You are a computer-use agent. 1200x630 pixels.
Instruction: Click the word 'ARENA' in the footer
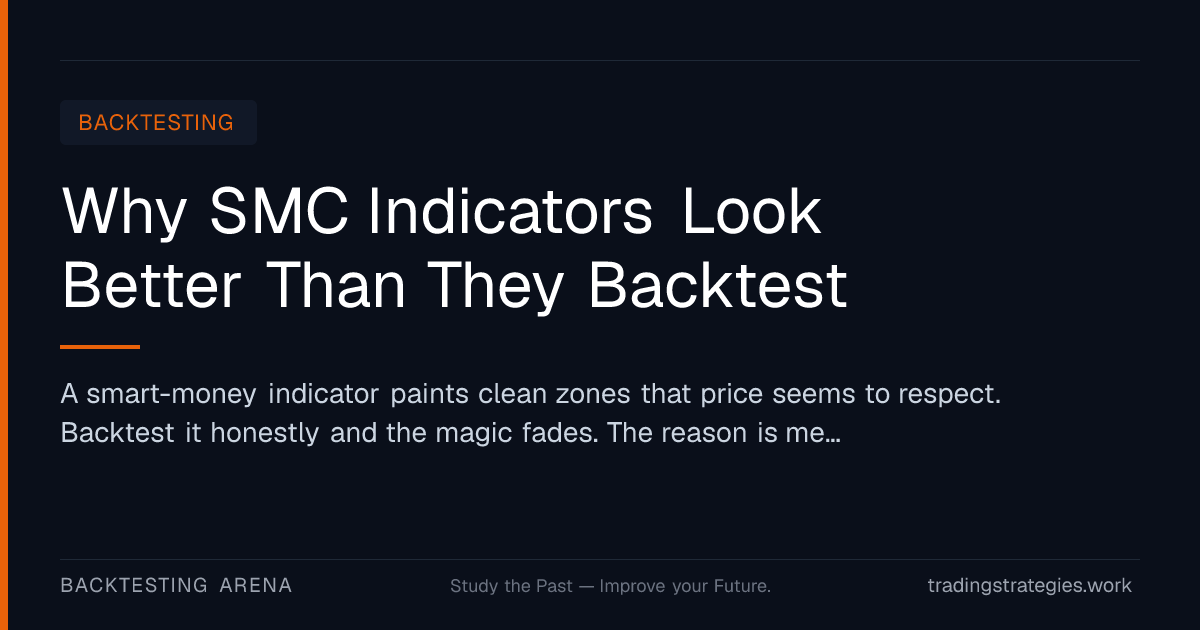point(256,586)
